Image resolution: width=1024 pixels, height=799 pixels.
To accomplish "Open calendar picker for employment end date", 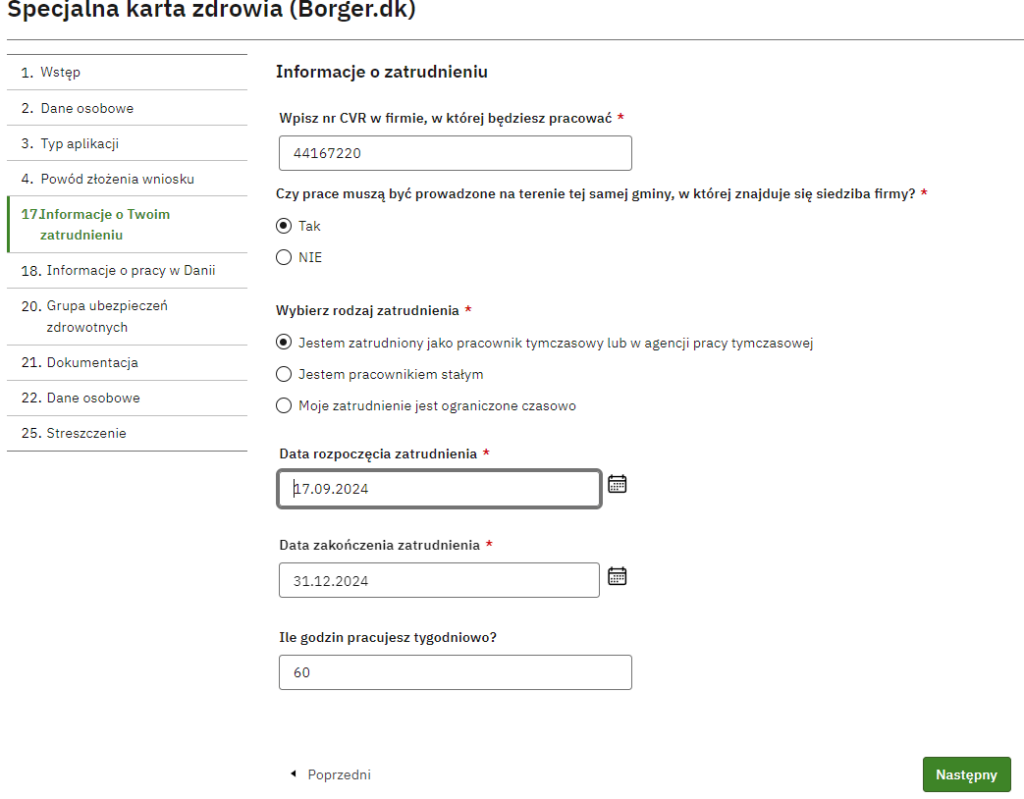I will 617,576.
